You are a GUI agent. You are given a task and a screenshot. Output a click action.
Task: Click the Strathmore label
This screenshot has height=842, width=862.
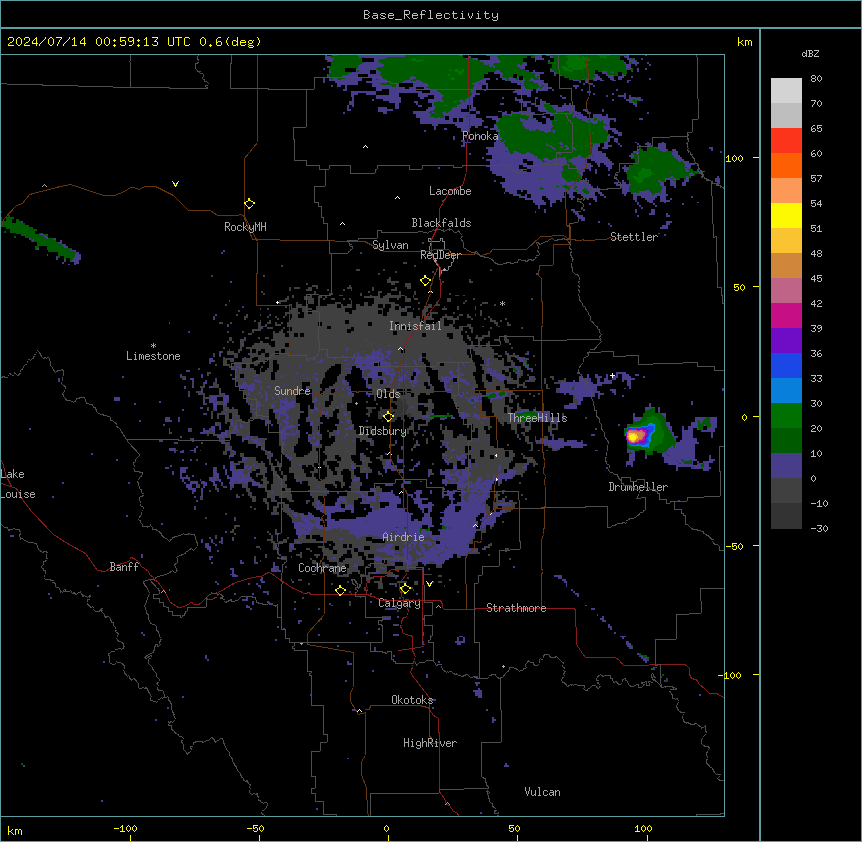(516, 608)
